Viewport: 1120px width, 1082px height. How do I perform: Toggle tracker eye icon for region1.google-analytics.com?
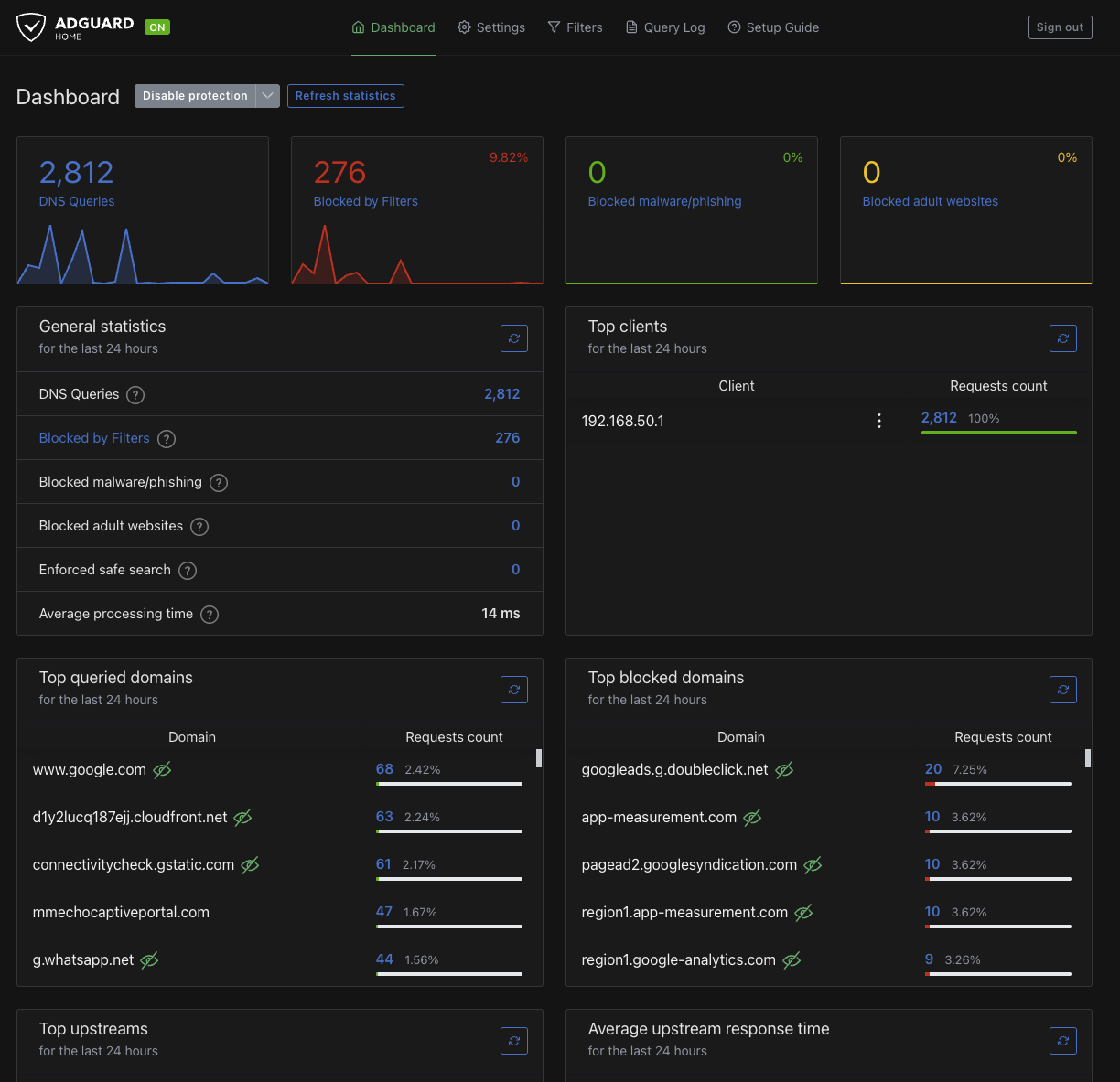click(792, 960)
